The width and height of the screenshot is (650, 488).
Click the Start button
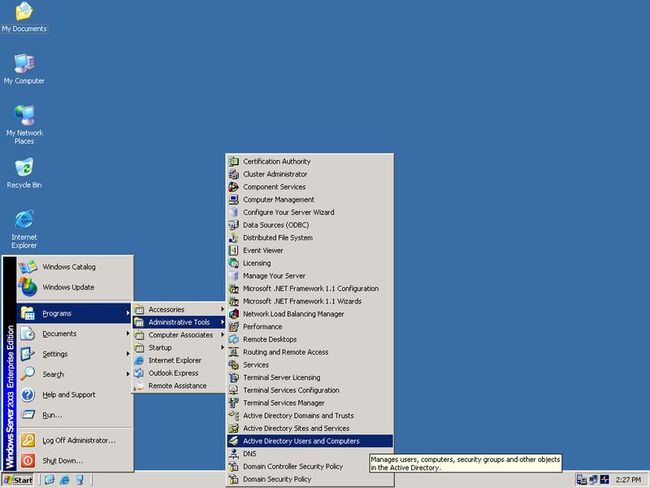[18, 480]
